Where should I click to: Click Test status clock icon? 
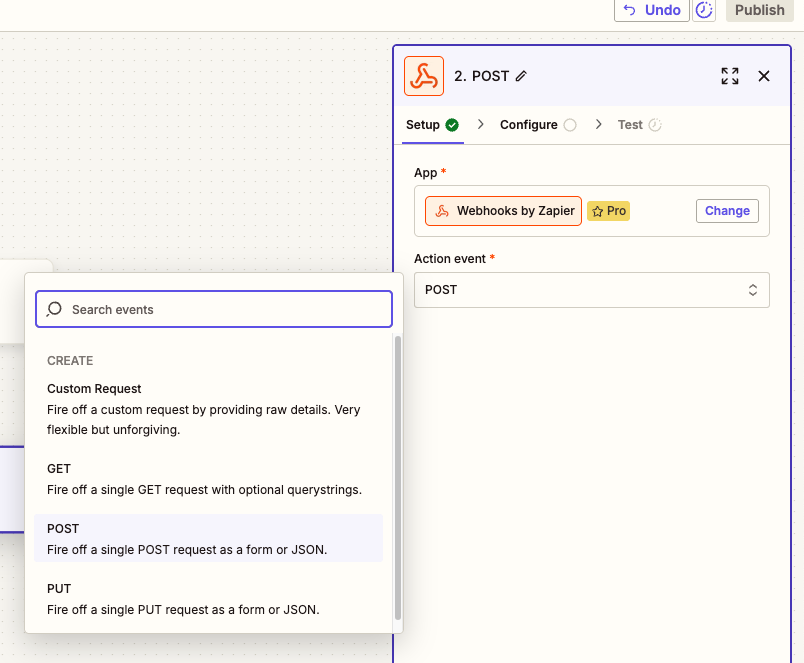tap(655, 125)
